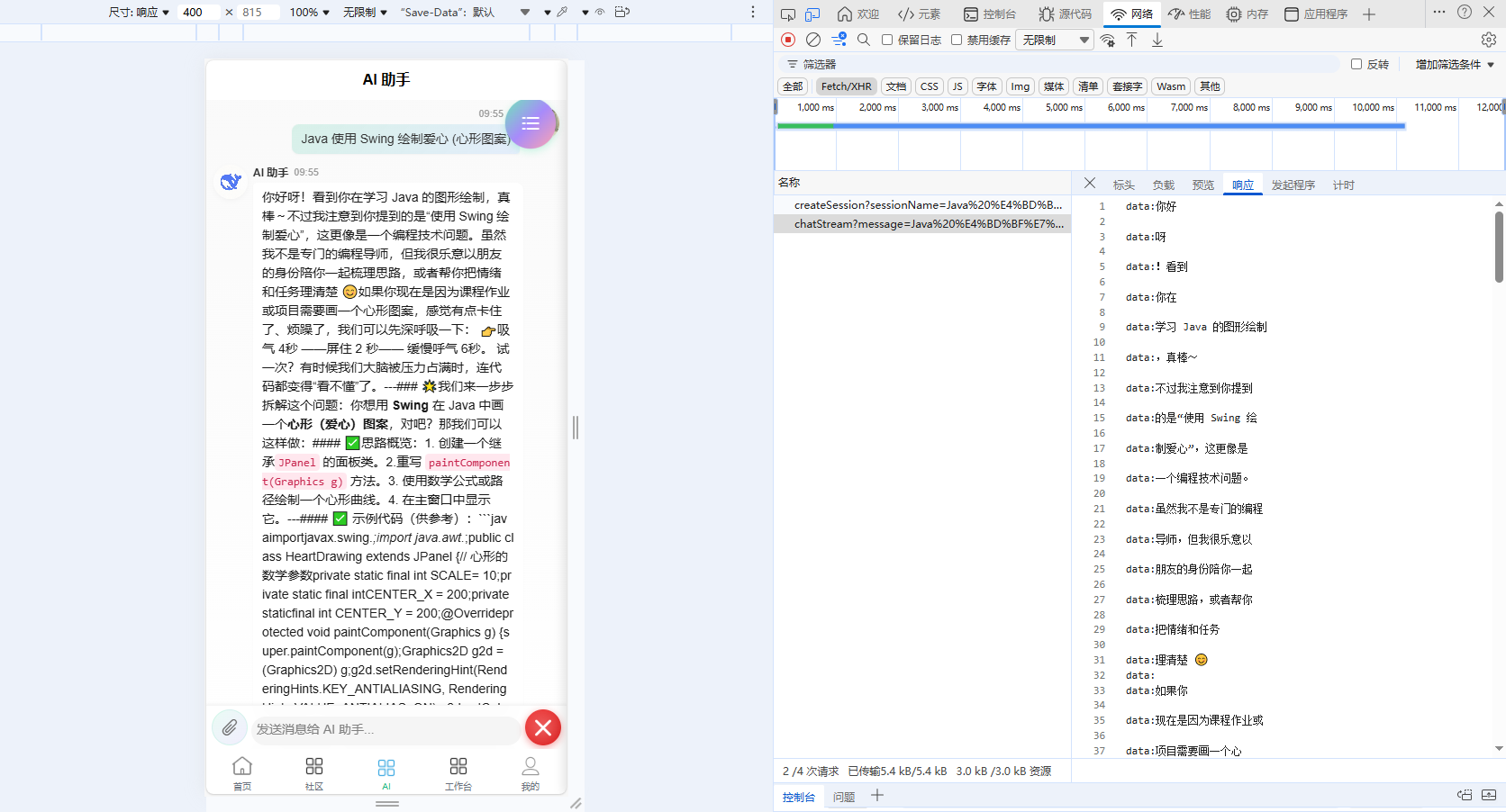1506x812 pixels.
Task: Click the network filter toggle icon
Action: tap(839, 40)
